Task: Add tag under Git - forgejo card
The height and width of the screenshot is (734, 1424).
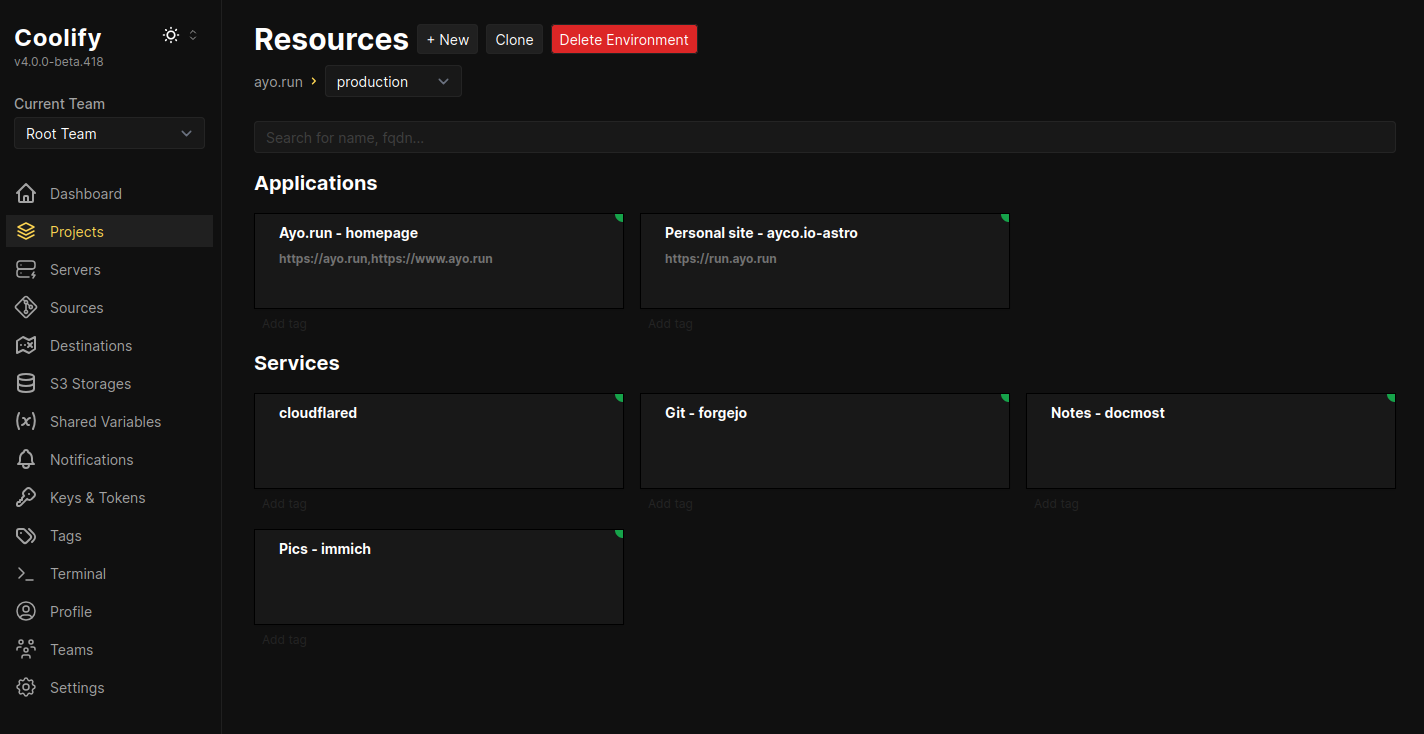Action: coord(670,504)
